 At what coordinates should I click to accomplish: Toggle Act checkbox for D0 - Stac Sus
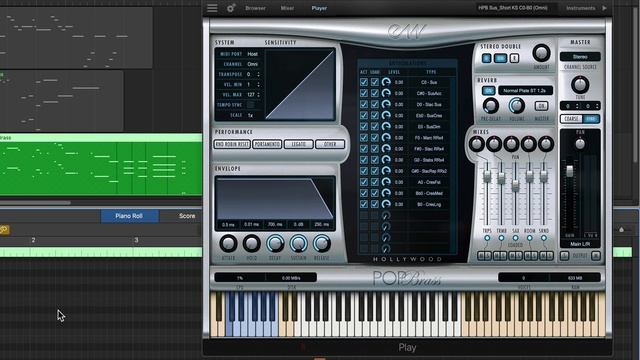pyautogui.click(x=364, y=104)
